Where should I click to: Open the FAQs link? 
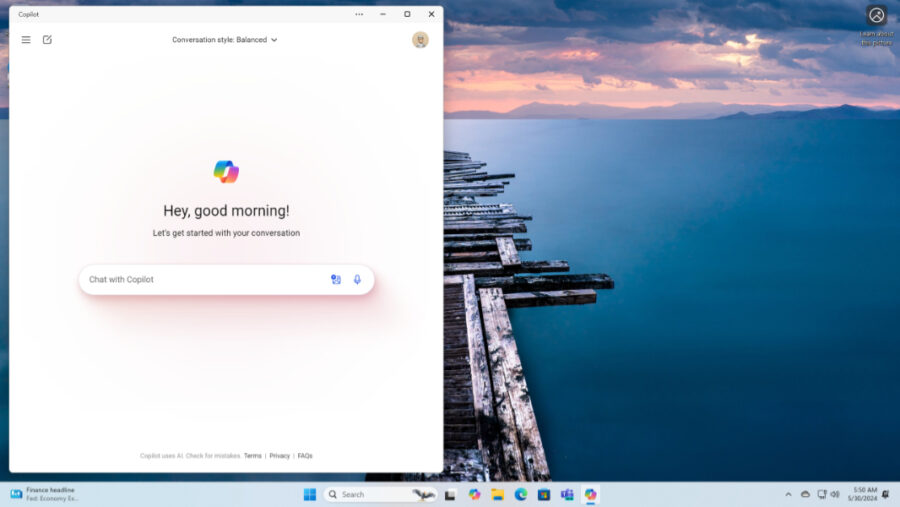[x=305, y=456]
